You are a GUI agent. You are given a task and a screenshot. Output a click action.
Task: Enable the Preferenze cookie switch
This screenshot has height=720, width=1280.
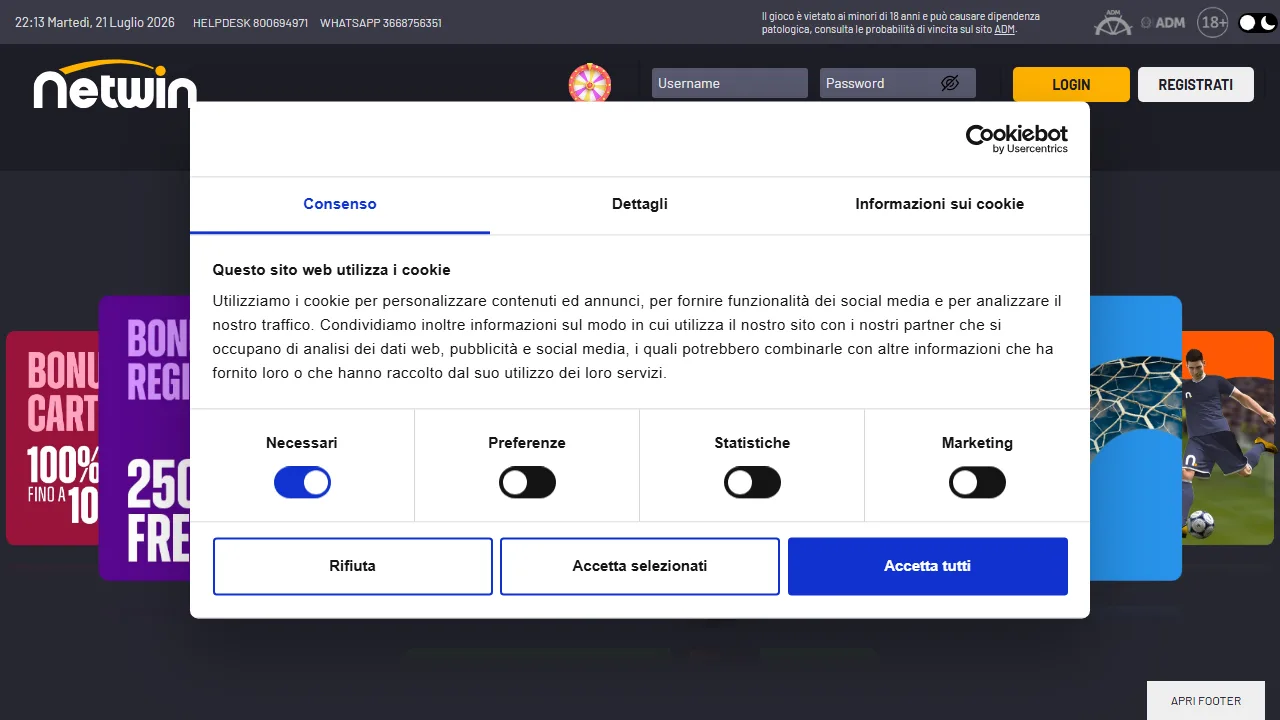tap(527, 483)
